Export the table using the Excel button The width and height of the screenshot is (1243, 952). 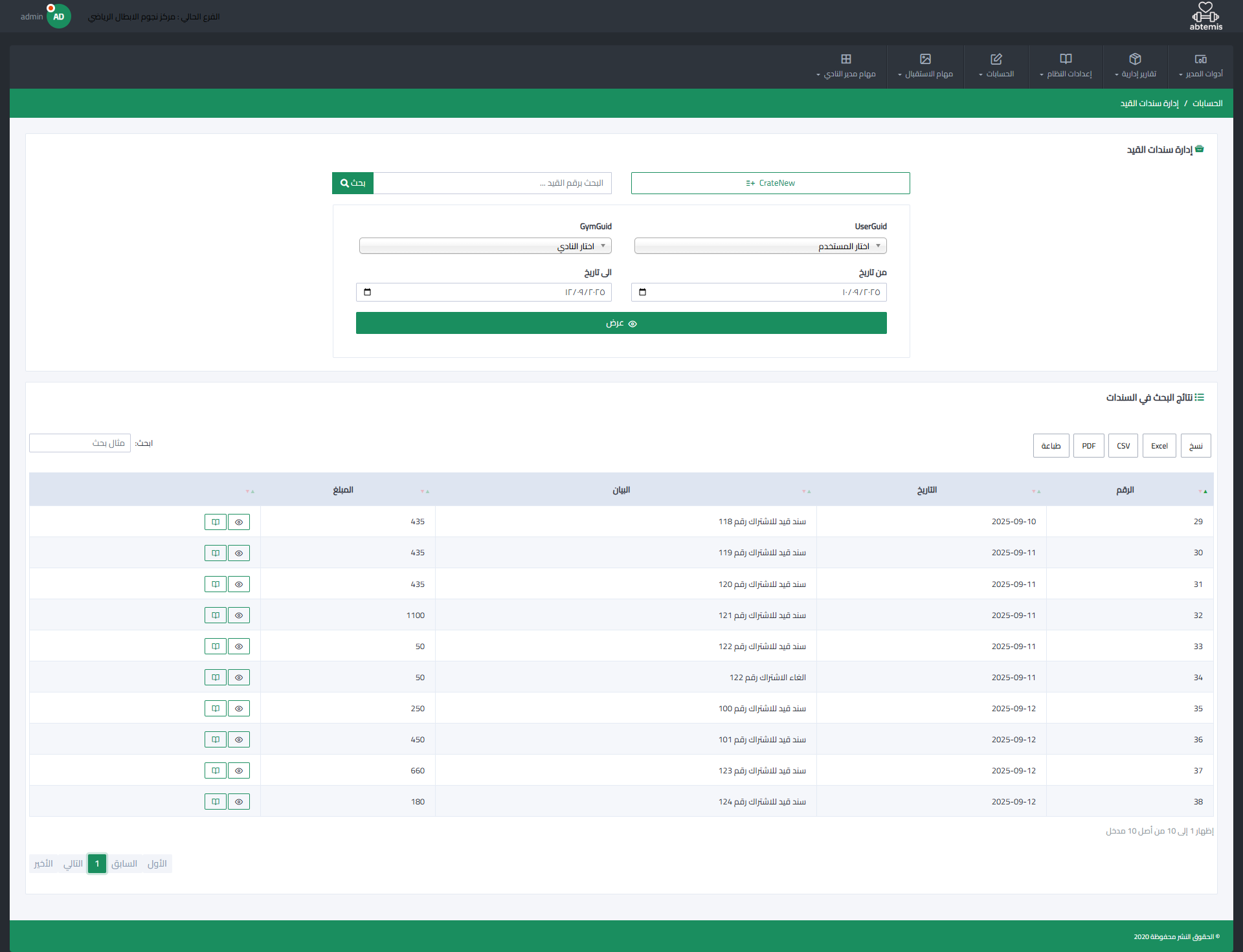(x=1159, y=446)
